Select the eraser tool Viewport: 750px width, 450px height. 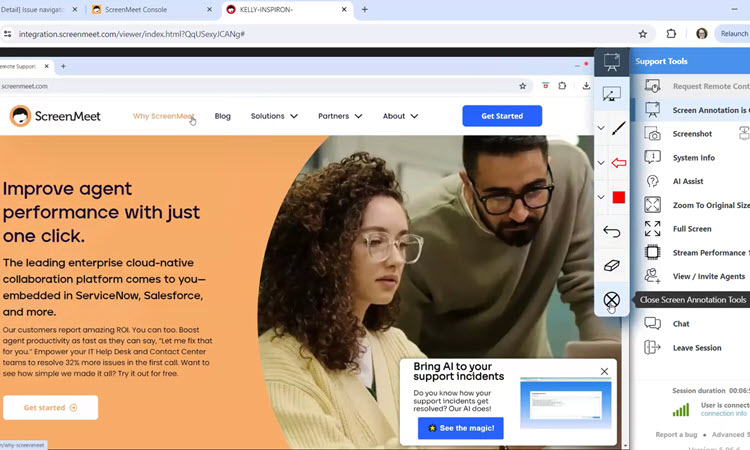pos(612,265)
